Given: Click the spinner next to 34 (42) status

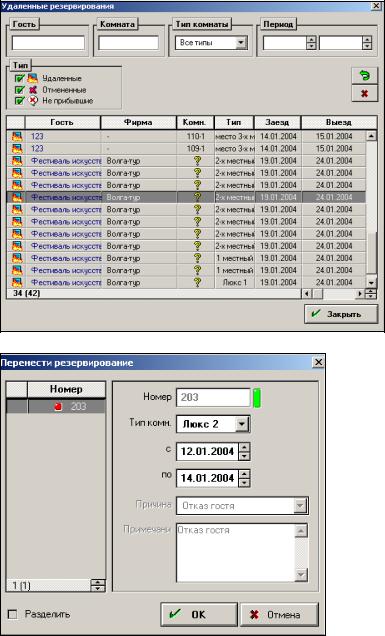Looking at the screenshot, I should click(370, 294).
